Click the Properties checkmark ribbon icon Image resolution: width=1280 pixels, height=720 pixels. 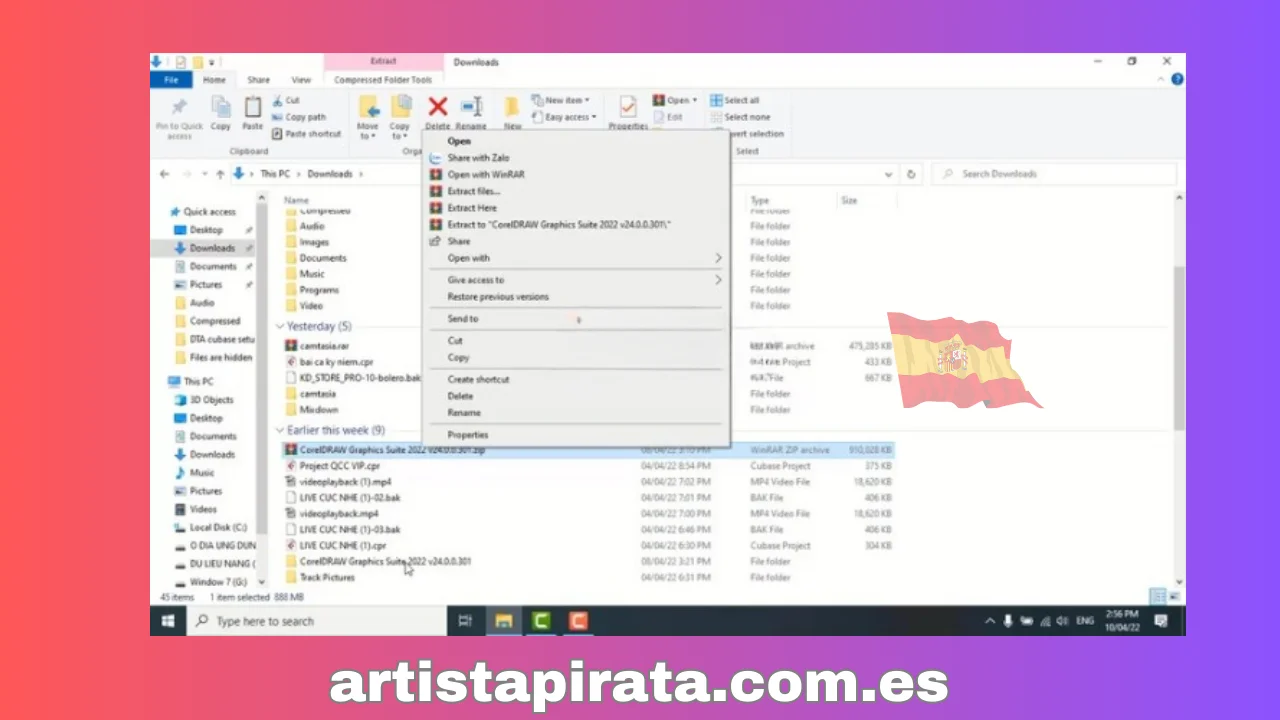pyautogui.click(x=628, y=106)
